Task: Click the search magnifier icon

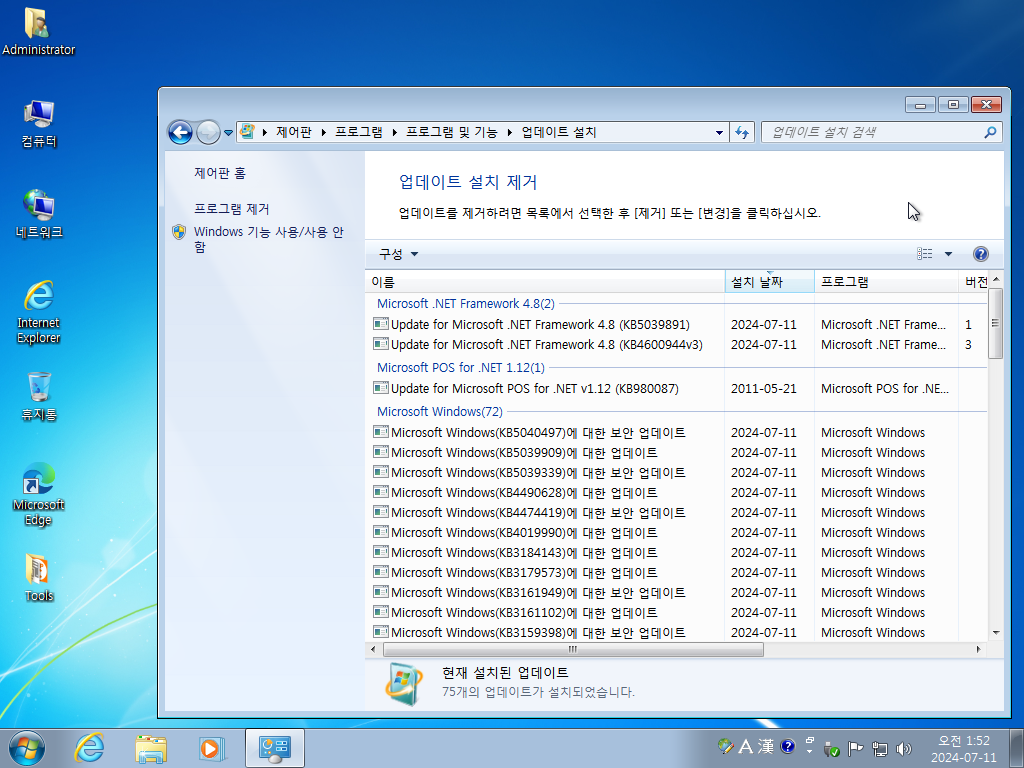Action: point(990,133)
